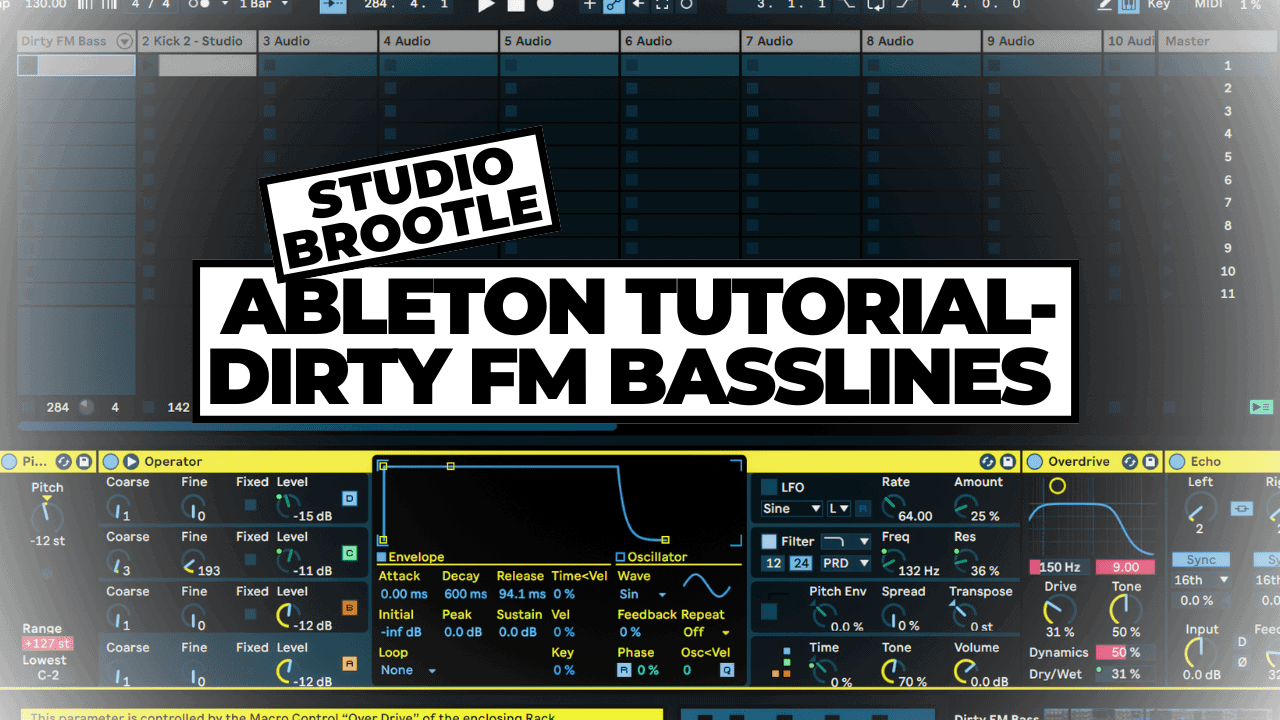Click the Play button in the transport bar
The height and width of the screenshot is (720, 1280).
(486, 5)
